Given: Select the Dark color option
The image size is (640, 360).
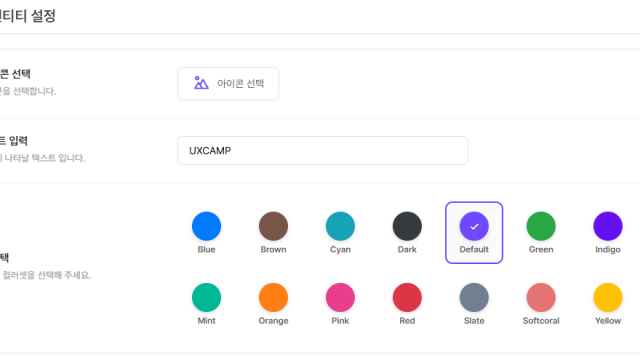Looking at the screenshot, I should pyautogui.click(x=407, y=226).
